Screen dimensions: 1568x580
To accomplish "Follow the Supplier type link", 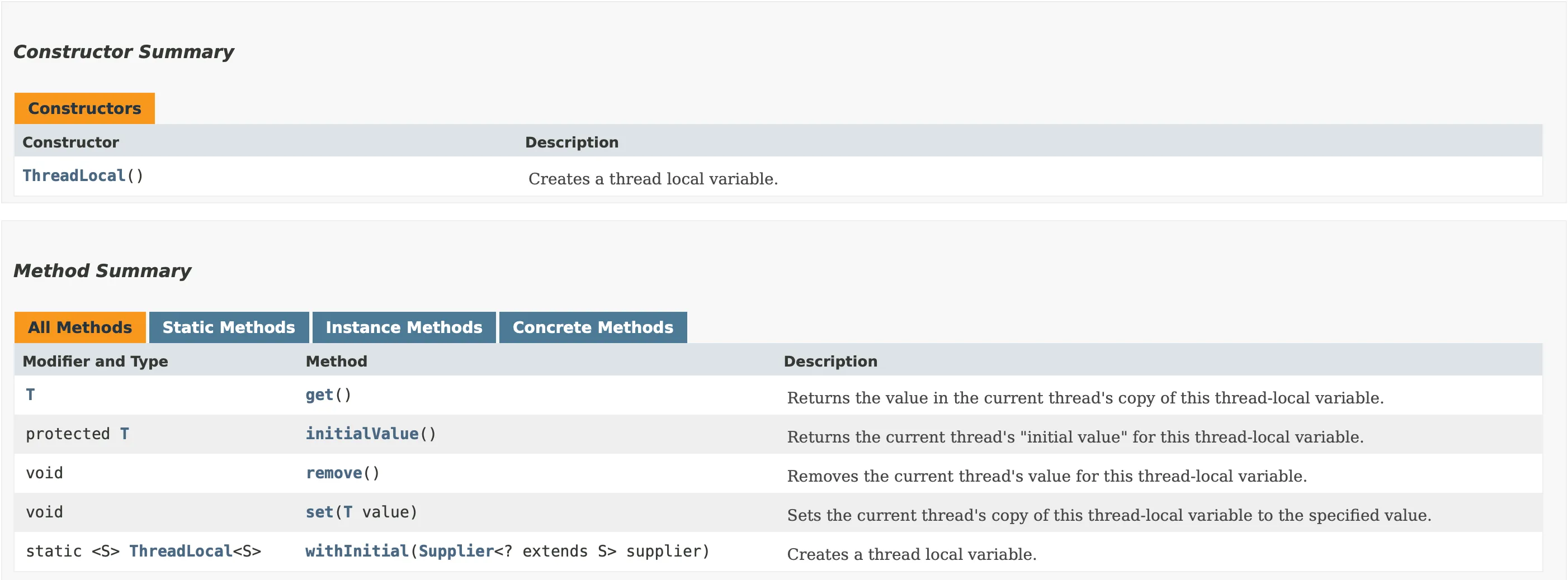I will click(x=455, y=551).
